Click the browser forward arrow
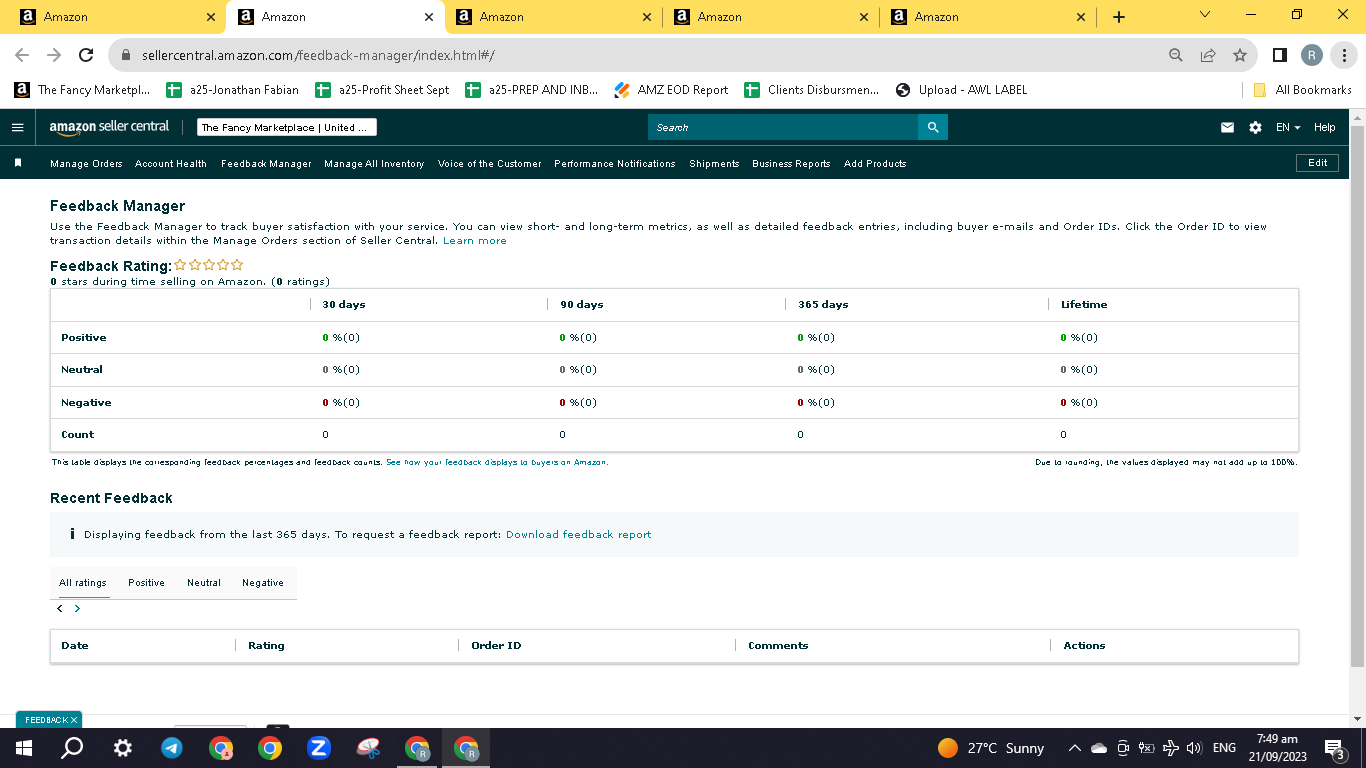Viewport: 1366px width, 768px height. [x=54, y=56]
